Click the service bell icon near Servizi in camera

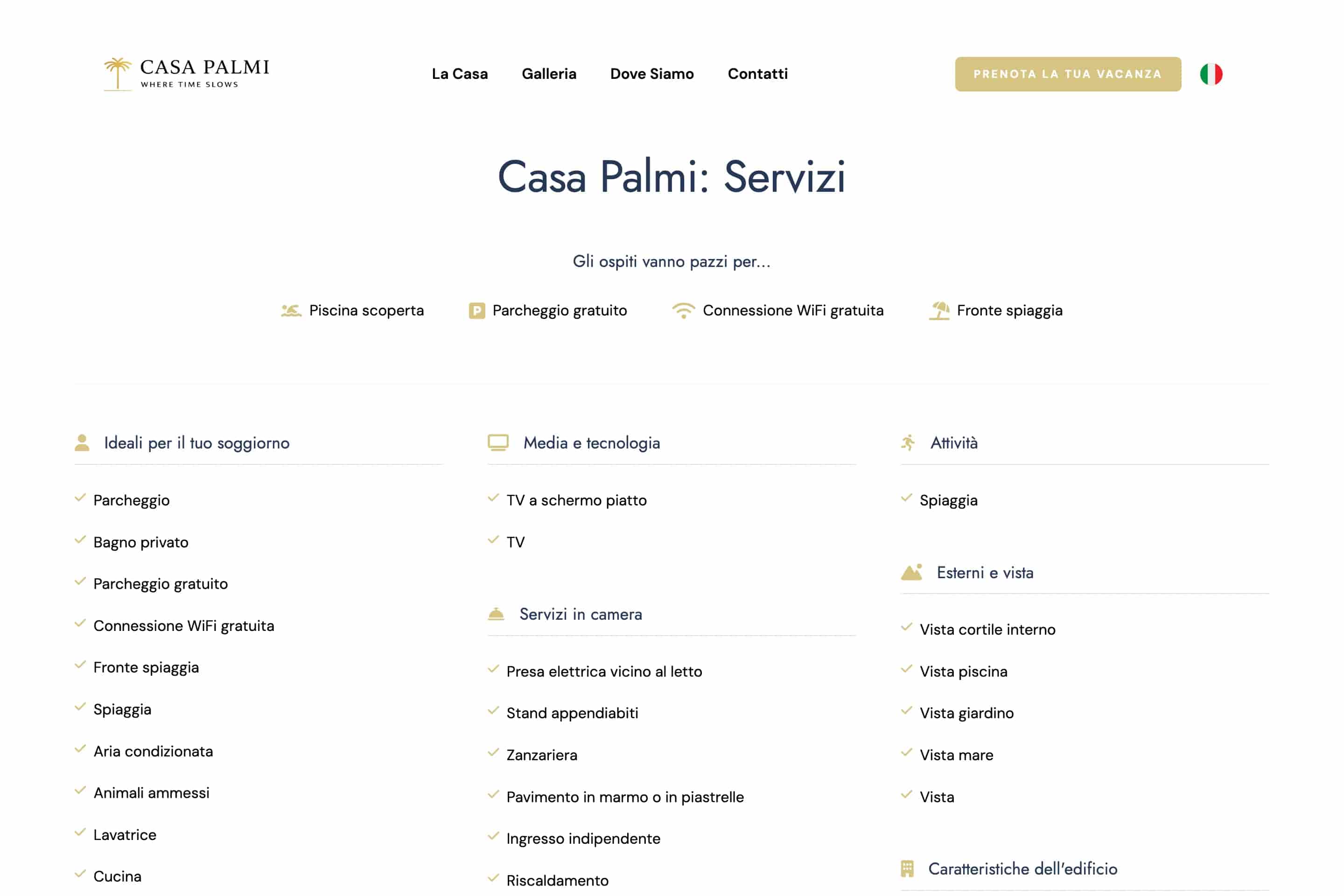click(x=496, y=614)
